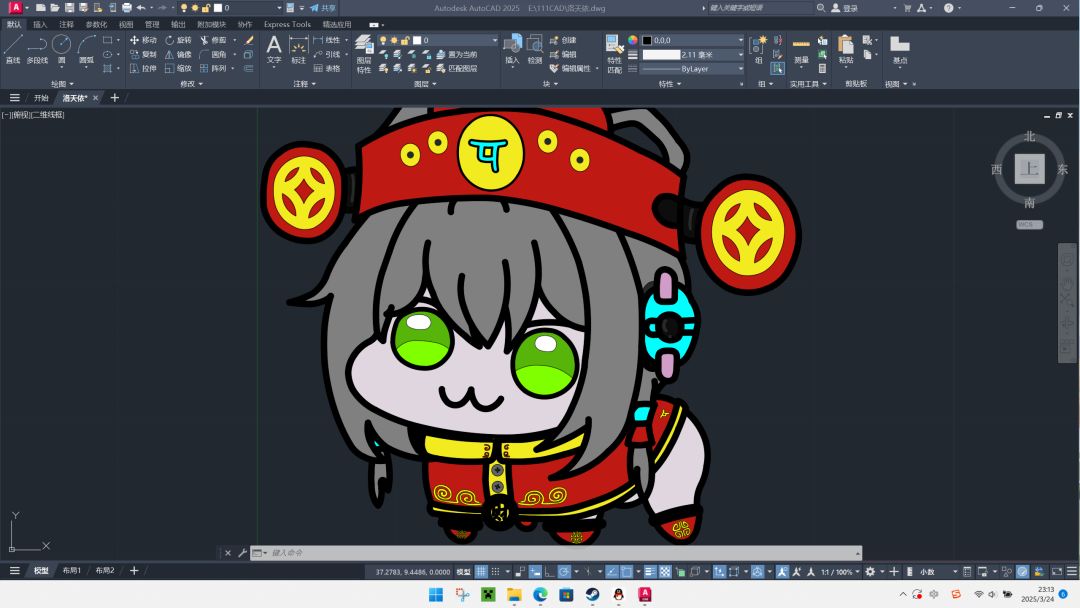Click the Scale (缩放) tool

click(x=178, y=68)
